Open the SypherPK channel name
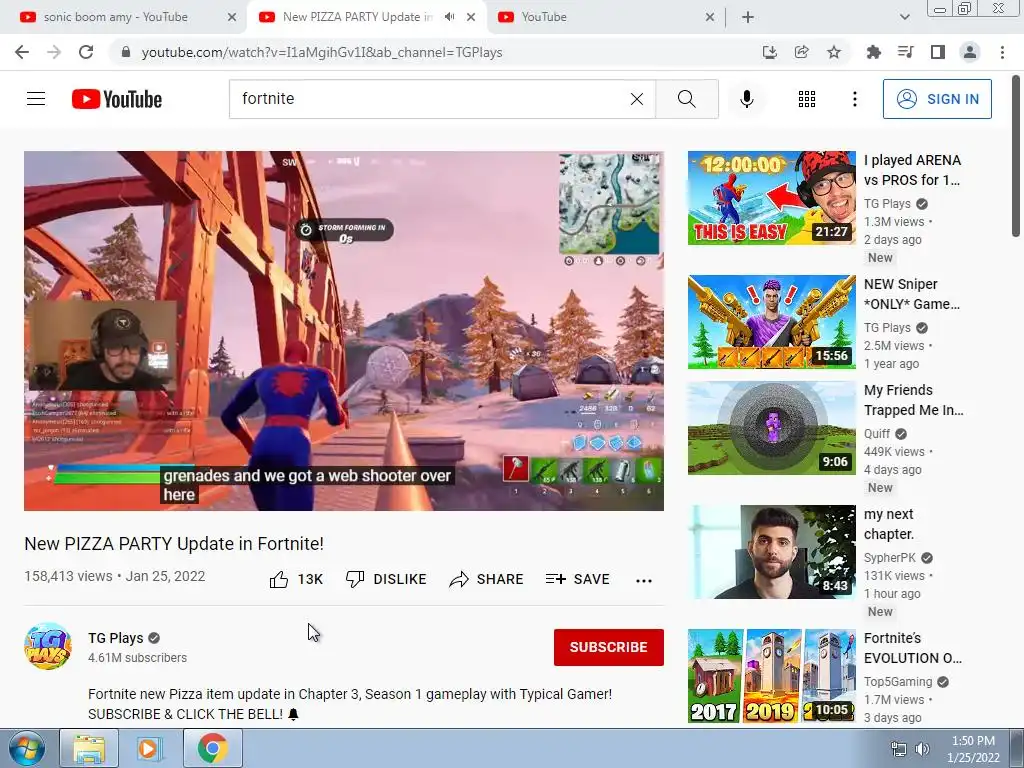The width and height of the screenshot is (1024, 768). point(889,558)
